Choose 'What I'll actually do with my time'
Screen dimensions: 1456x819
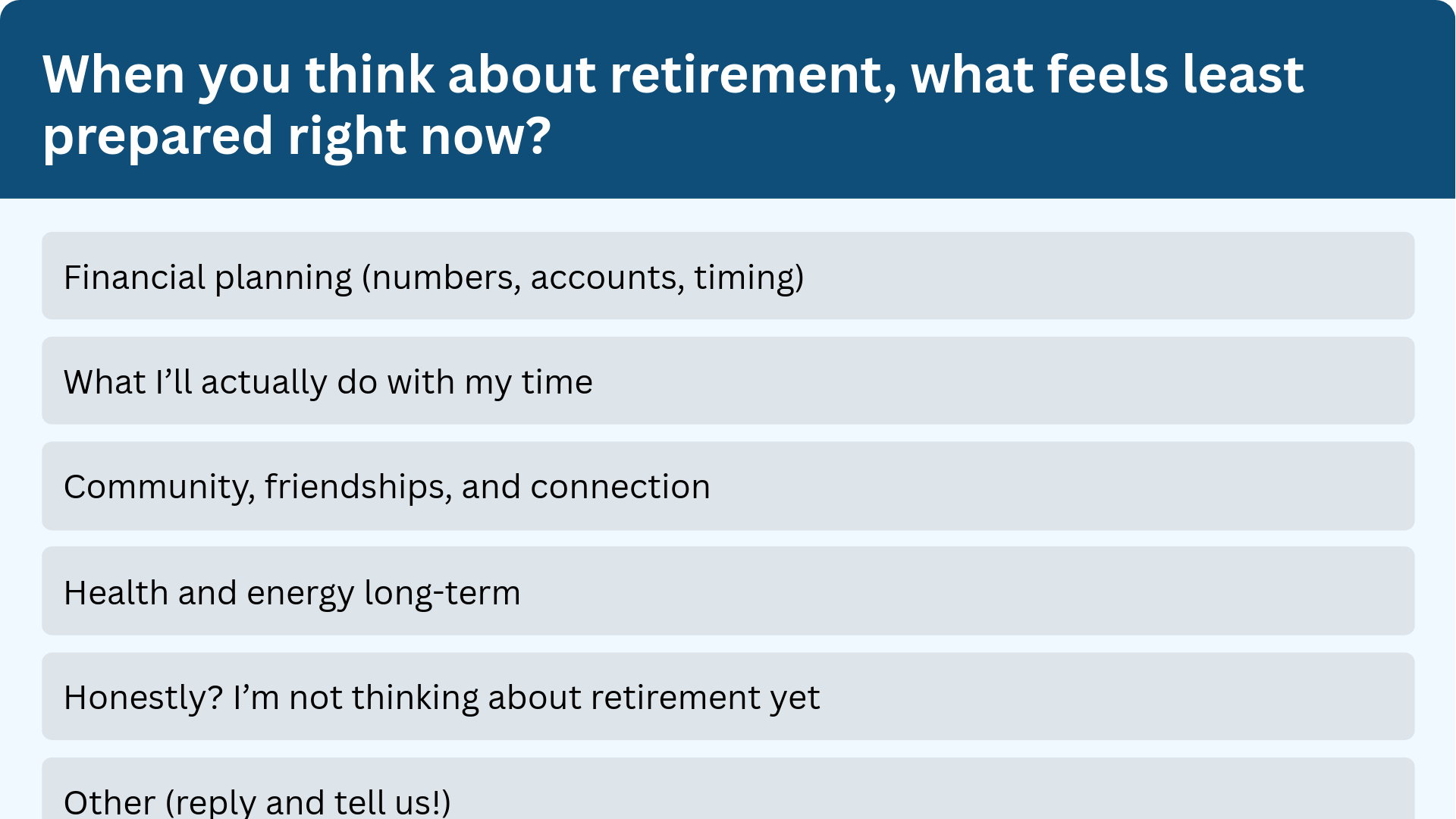point(728,381)
